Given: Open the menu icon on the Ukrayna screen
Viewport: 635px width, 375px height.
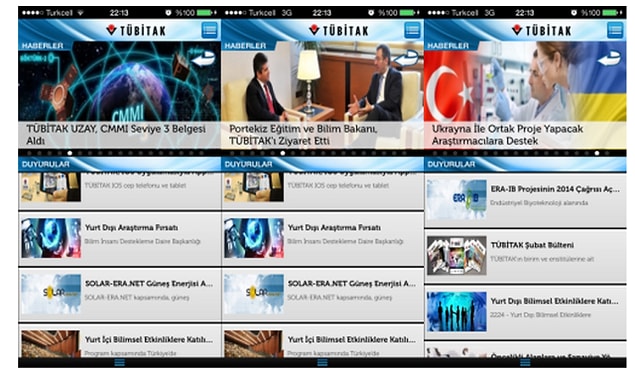Looking at the screenshot, I should coord(615,30).
